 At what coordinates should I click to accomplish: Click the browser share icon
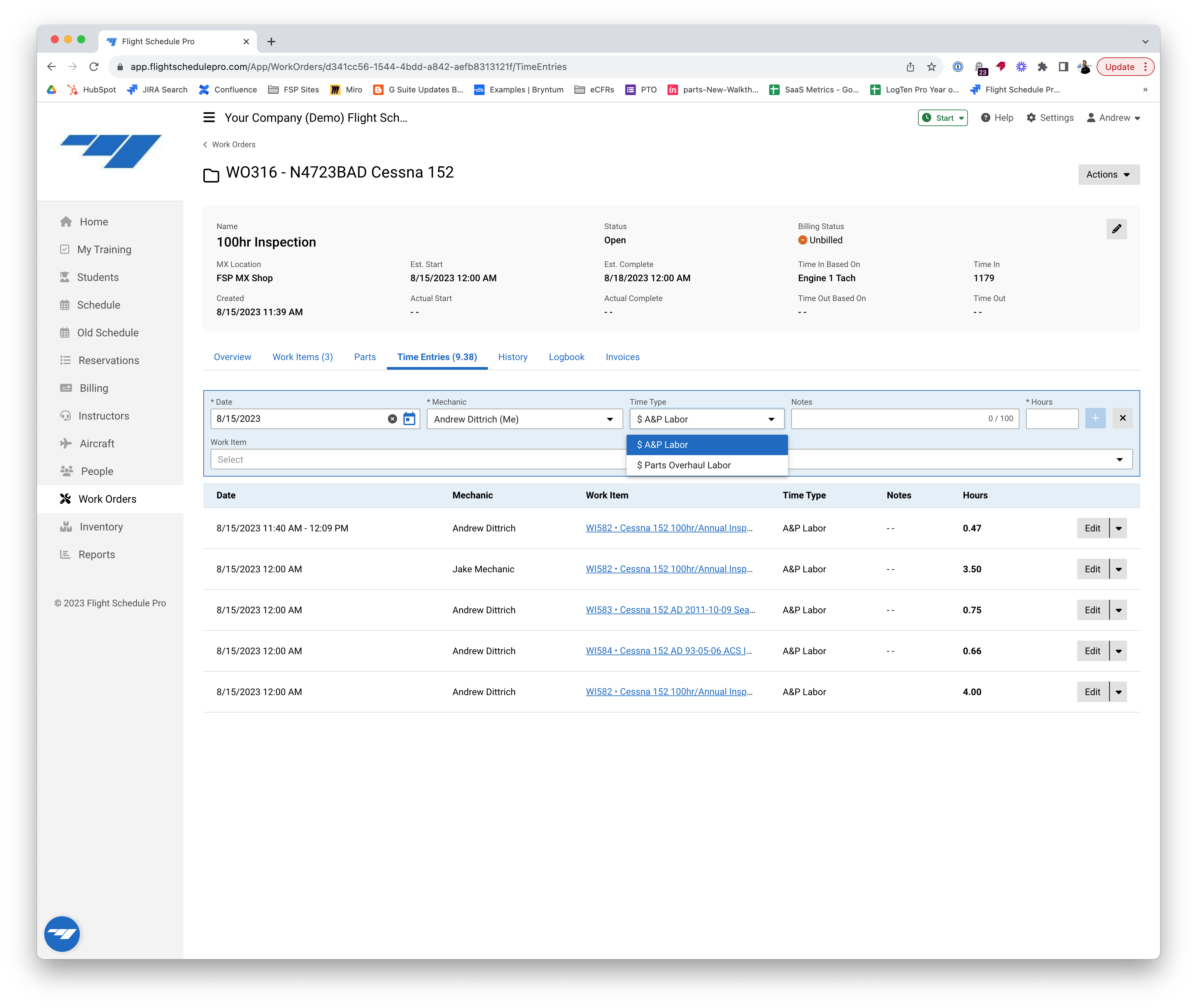[910, 66]
